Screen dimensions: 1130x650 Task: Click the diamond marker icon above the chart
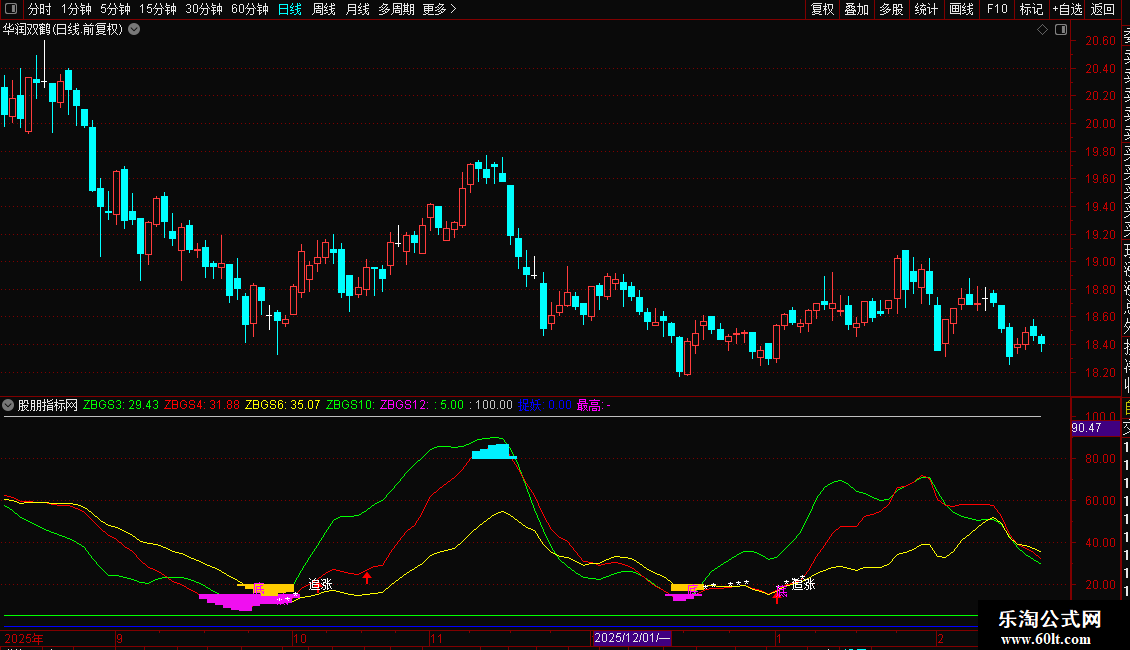(1042, 30)
